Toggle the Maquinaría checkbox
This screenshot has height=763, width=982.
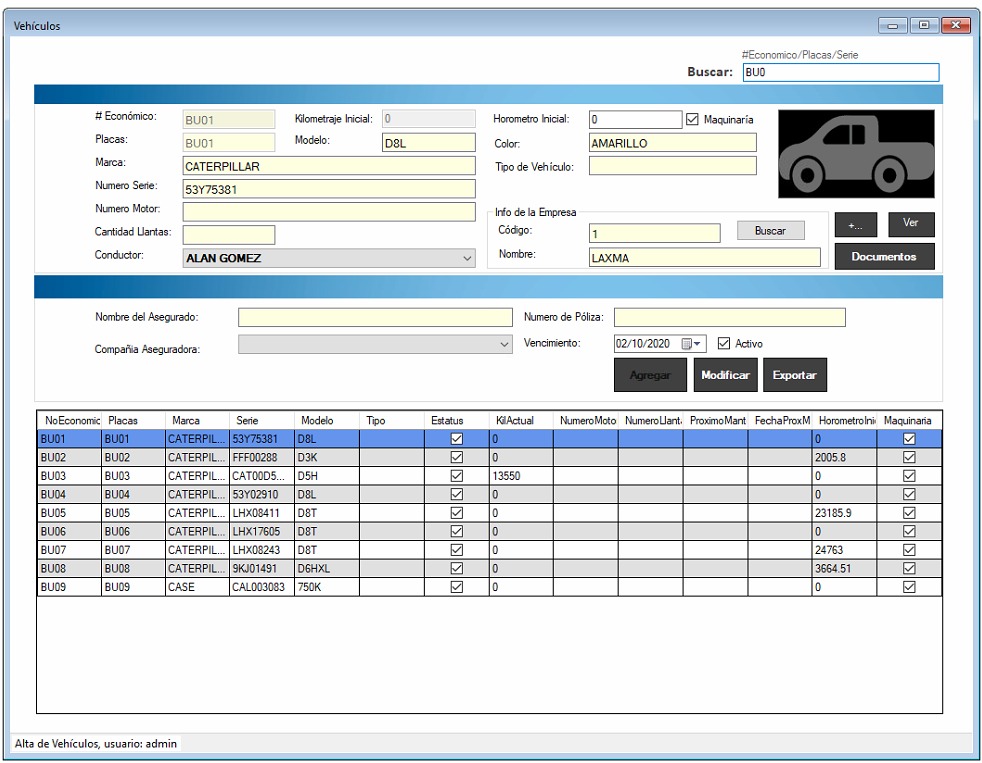(x=692, y=119)
